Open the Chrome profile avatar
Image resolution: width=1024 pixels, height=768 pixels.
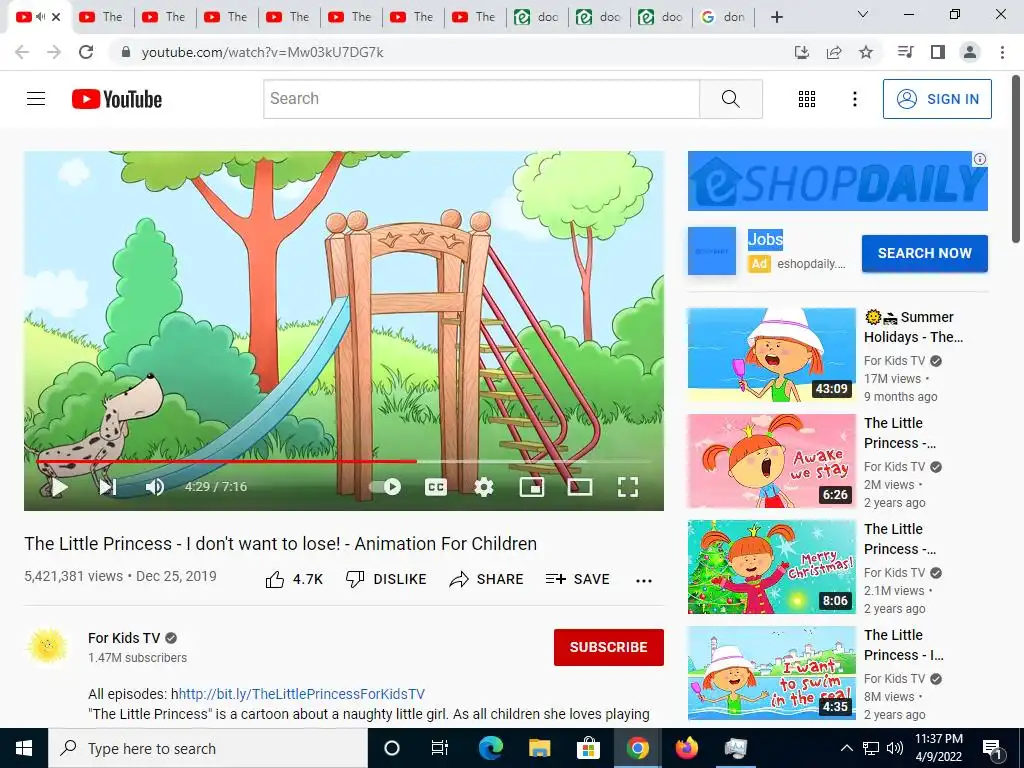[x=970, y=52]
